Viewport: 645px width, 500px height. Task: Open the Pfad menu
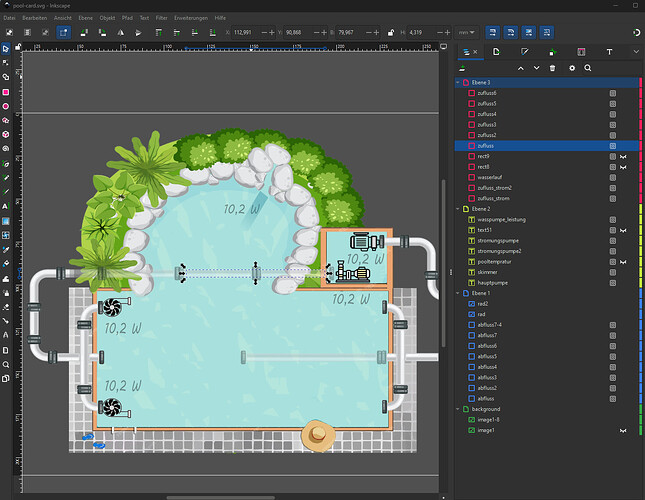(128, 19)
